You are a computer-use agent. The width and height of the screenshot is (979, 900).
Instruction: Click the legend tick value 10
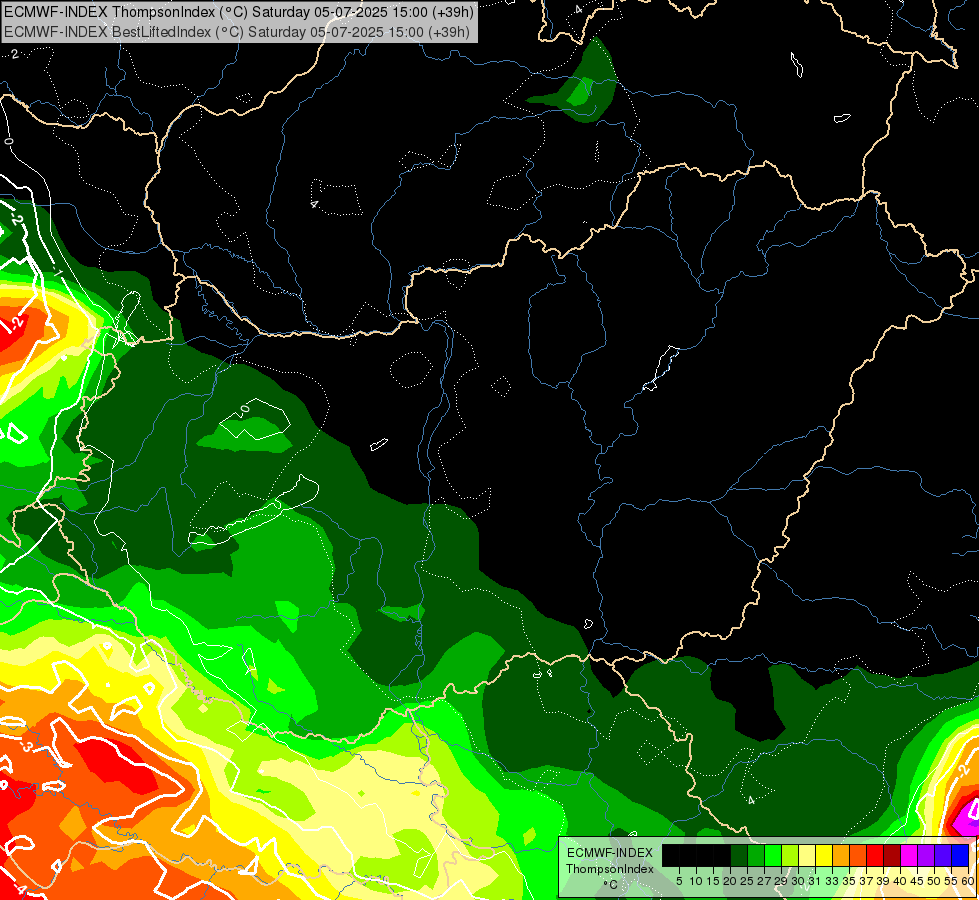click(x=696, y=881)
